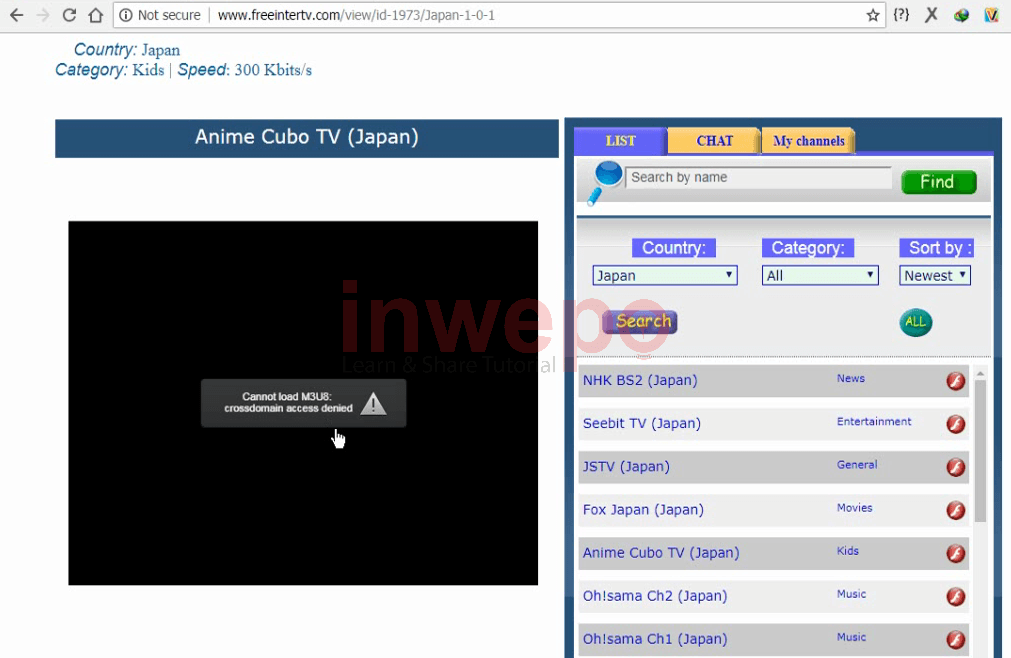Screen dimensions: 1011x658
Task: Open the Category dropdown showing All
Action: tap(820, 276)
